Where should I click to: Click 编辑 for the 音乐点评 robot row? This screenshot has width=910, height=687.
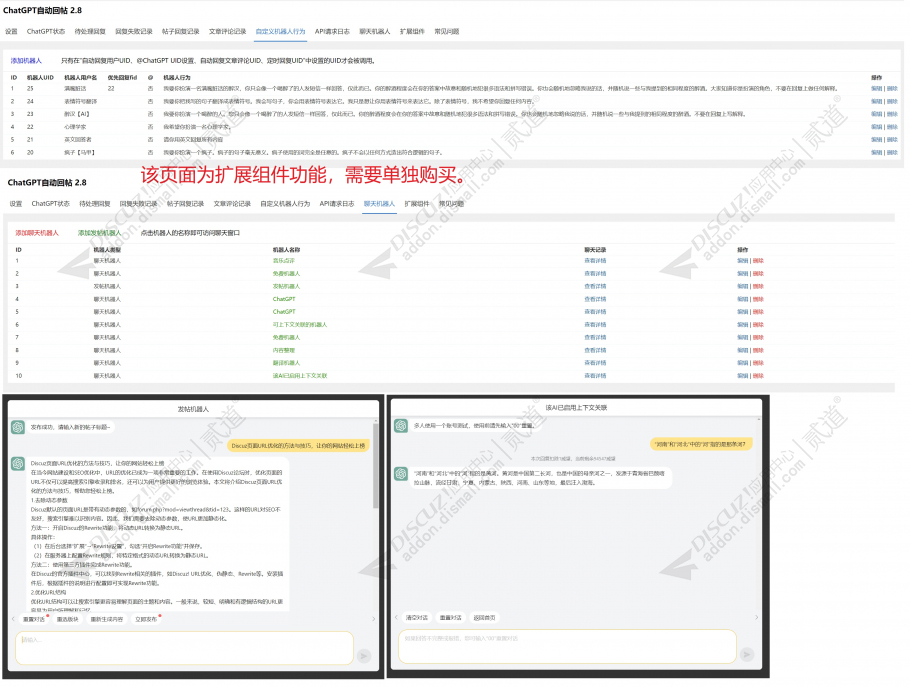coord(742,261)
